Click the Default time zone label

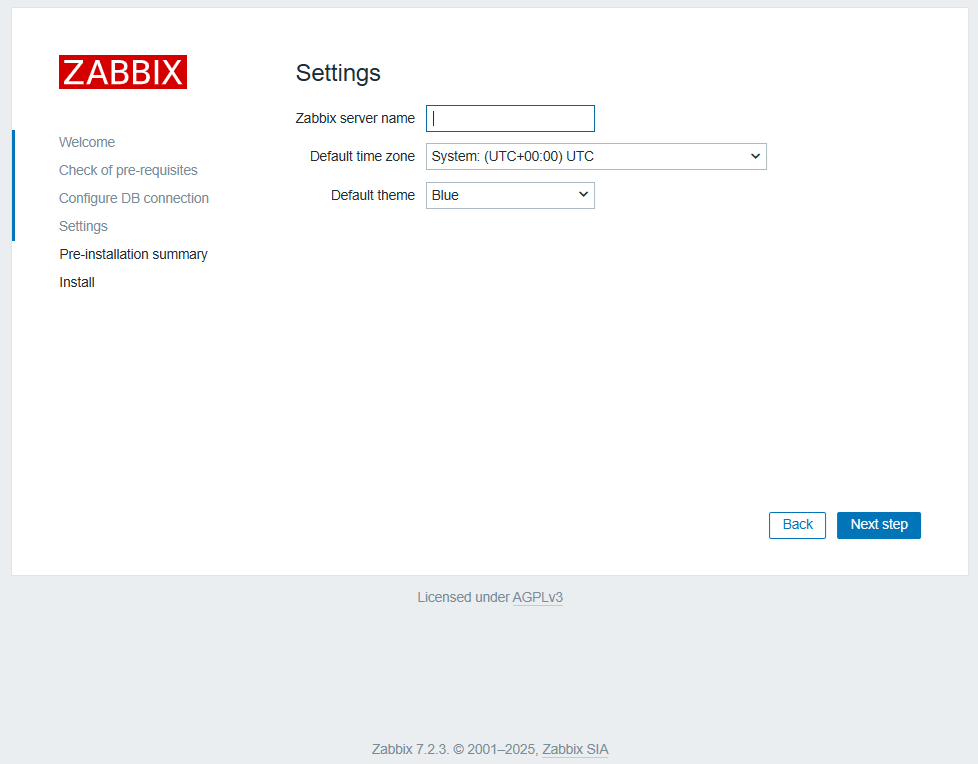click(362, 157)
